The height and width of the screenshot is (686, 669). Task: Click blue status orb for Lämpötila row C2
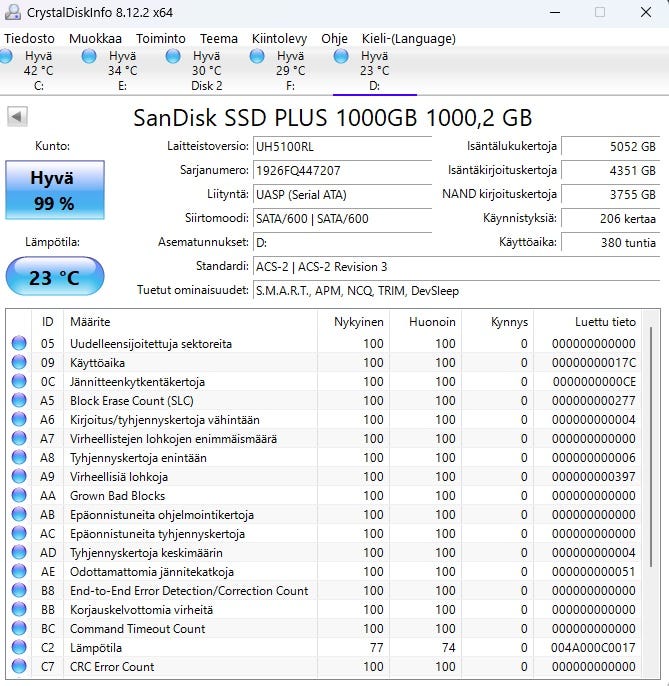20,648
